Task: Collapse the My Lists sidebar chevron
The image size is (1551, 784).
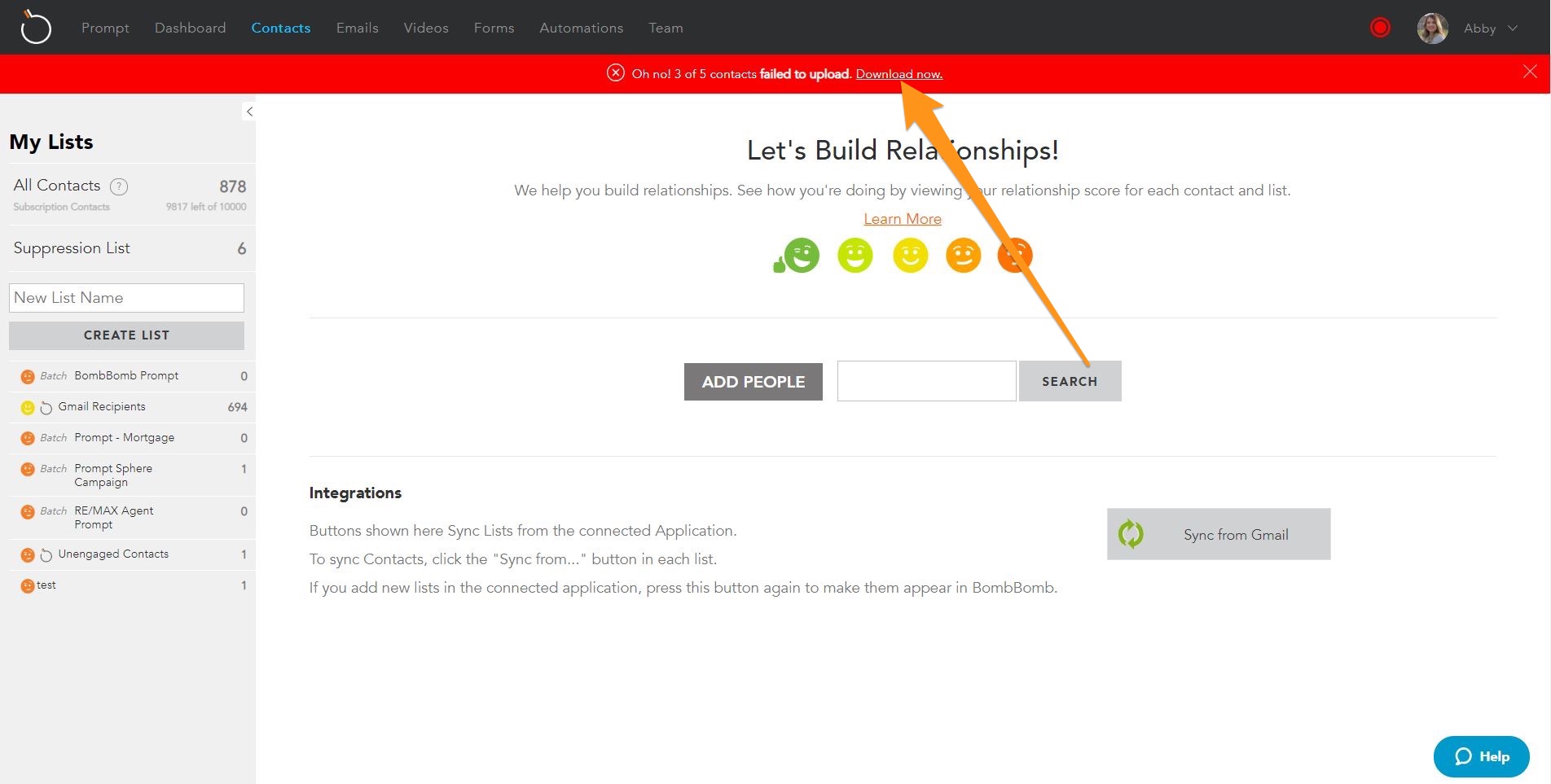Action: point(249,112)
